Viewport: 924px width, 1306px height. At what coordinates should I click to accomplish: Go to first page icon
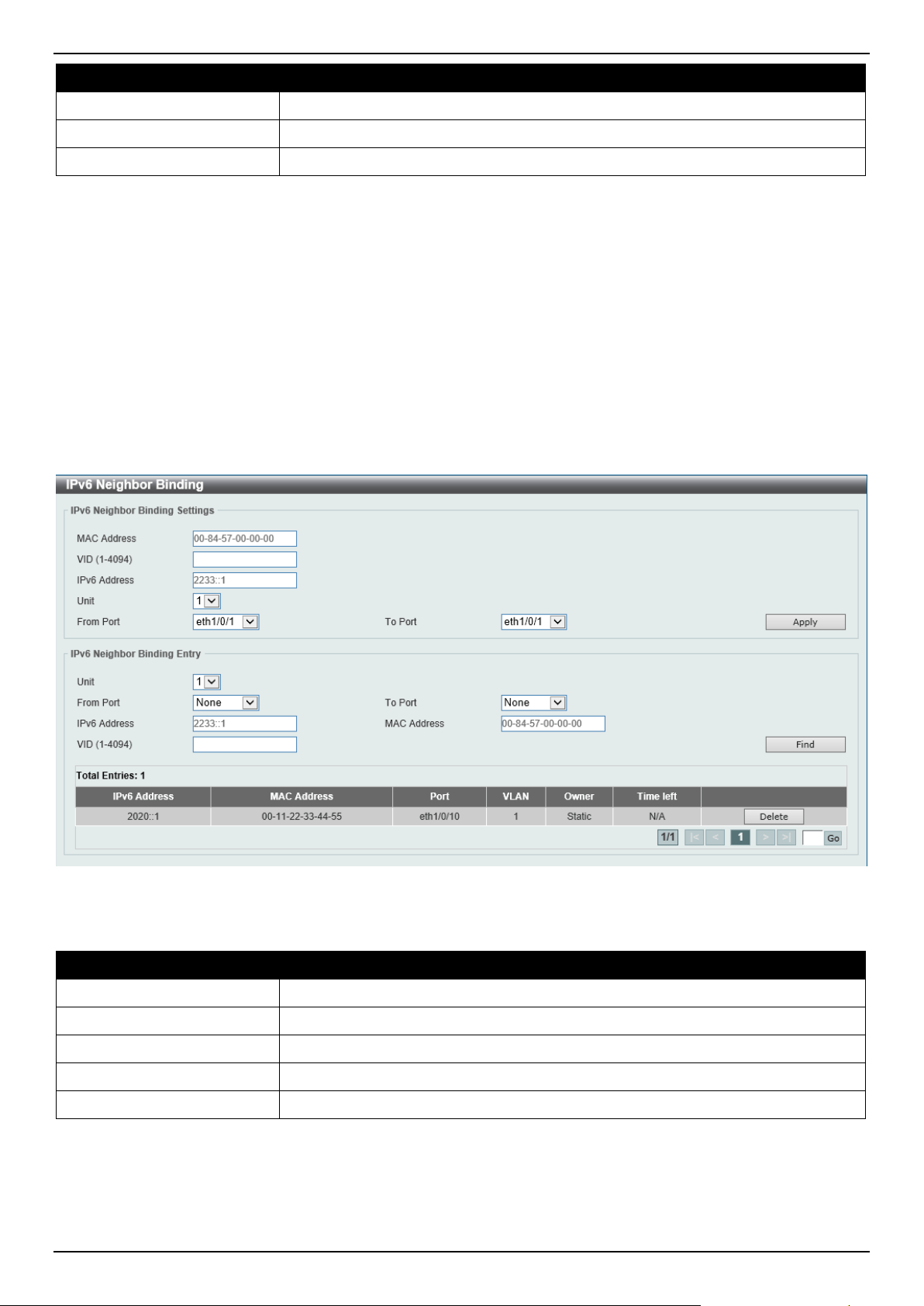[x=695, y=838]
